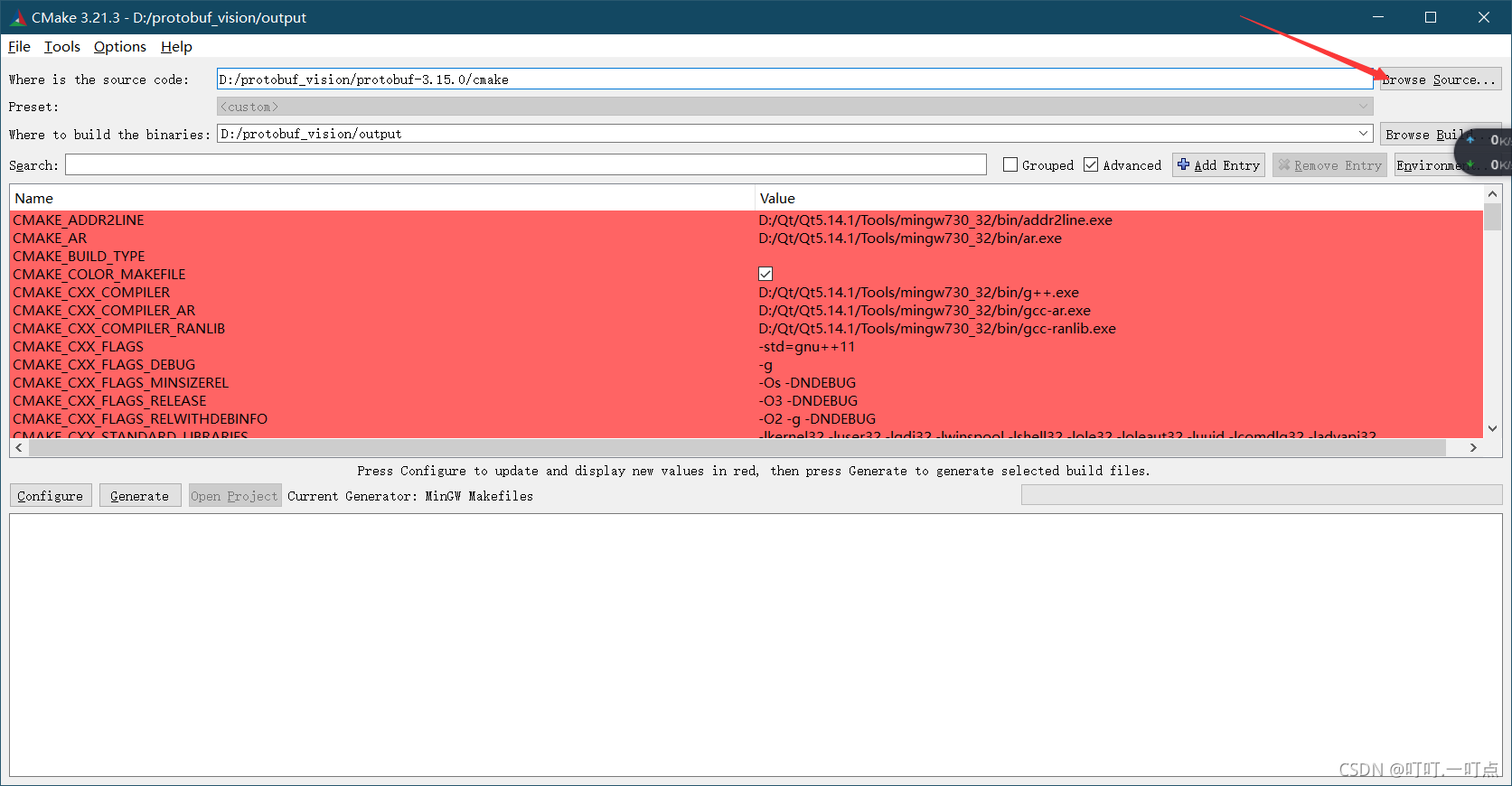
Task: Click the -O3 -DNDEBUG value
Action: click(808, 401)
